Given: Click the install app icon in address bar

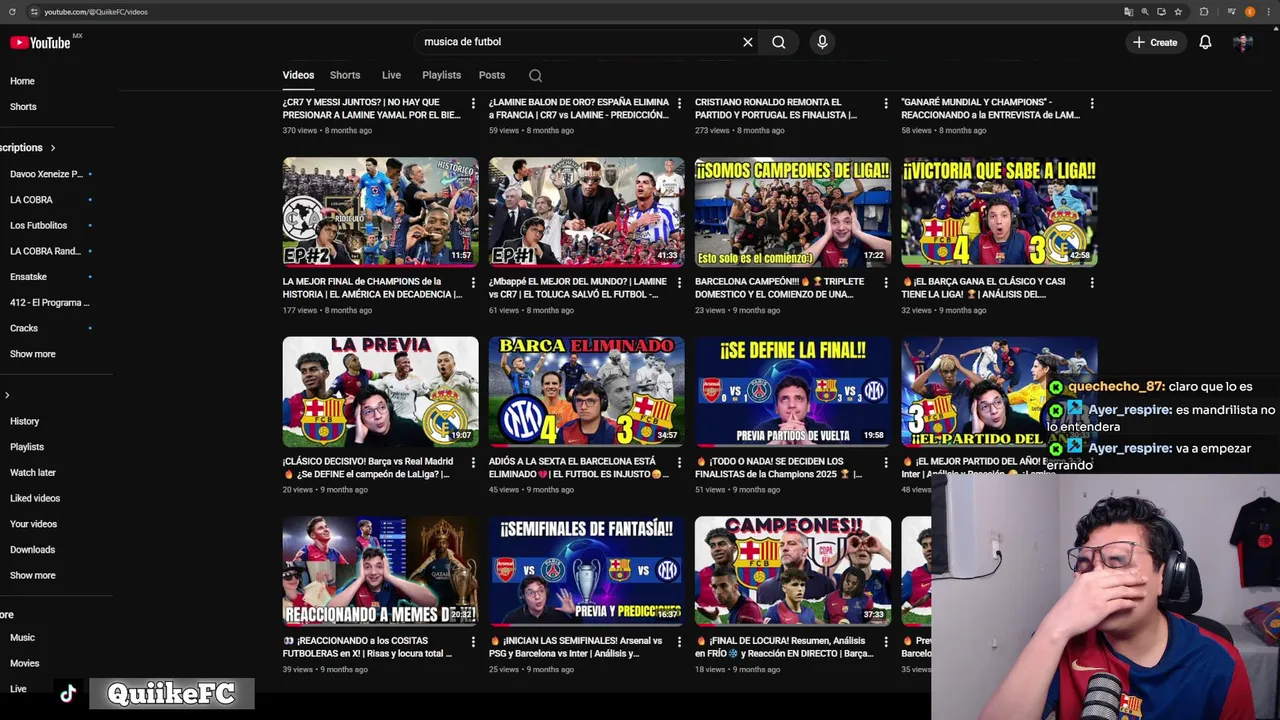Looking at the screenshot, I should point(1161,12).
